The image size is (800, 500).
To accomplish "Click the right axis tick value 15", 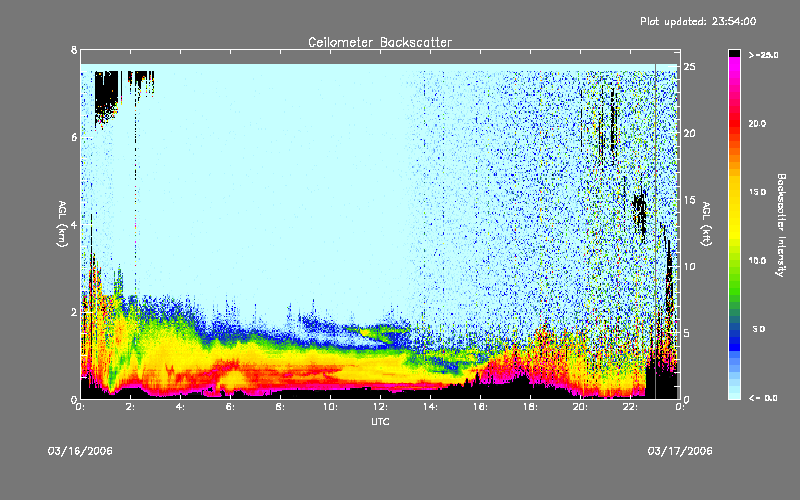I will (x=690, y=200).
